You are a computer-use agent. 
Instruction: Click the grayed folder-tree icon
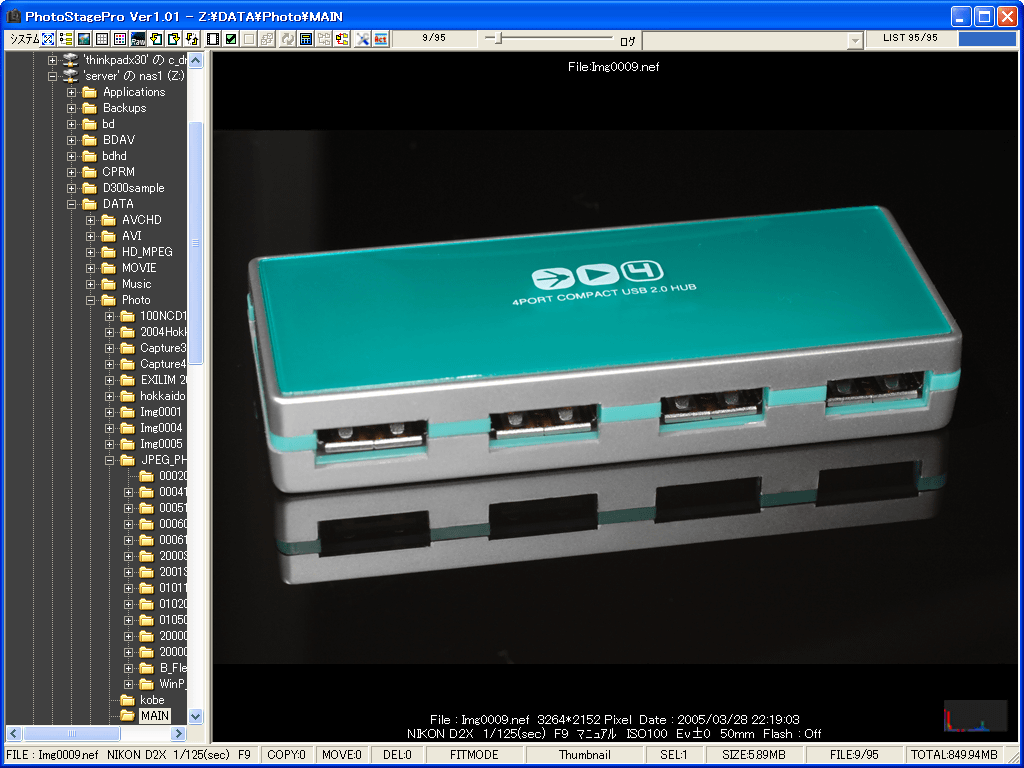pos(324,39)
